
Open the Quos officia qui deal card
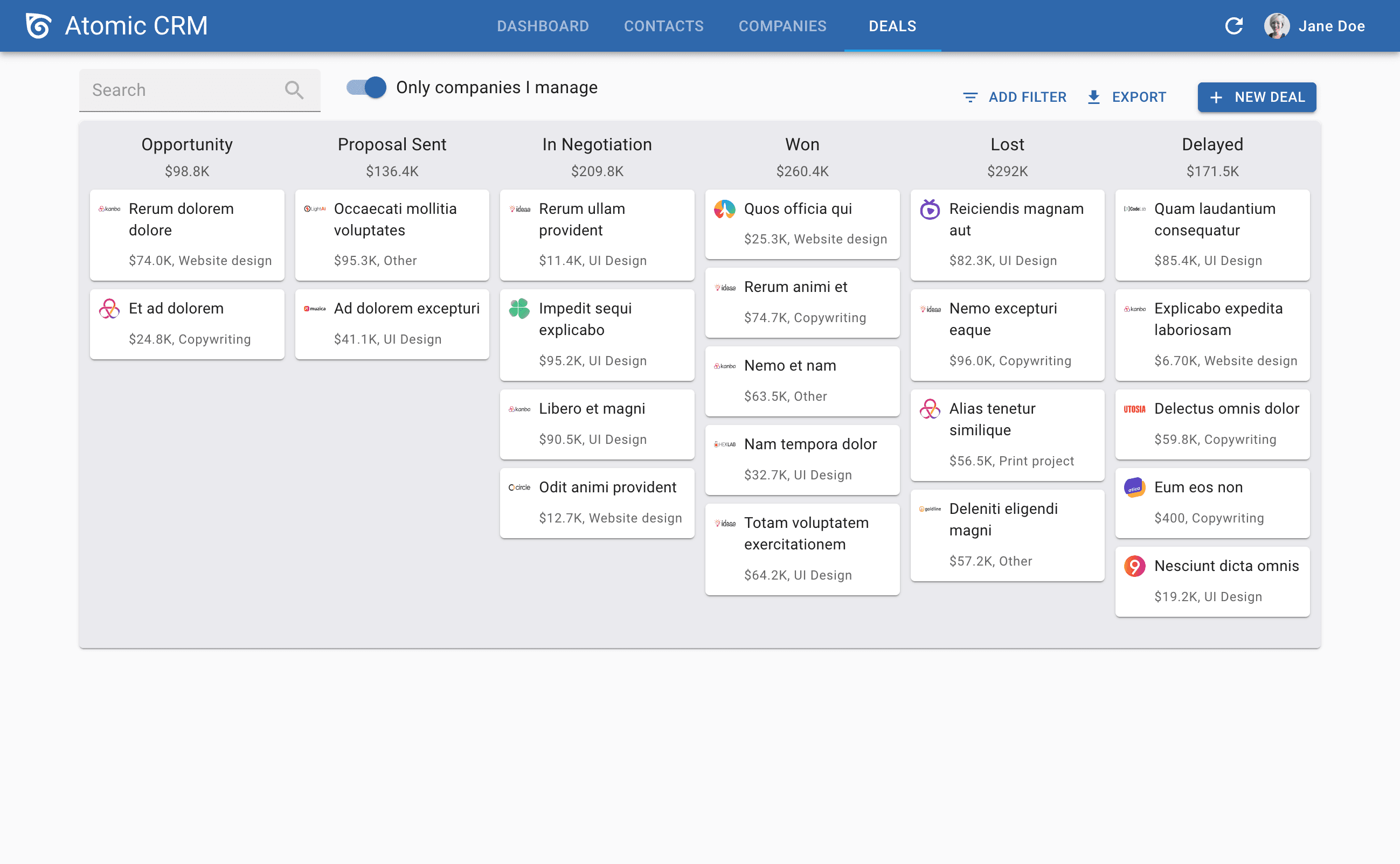click(x=802, y=224)
